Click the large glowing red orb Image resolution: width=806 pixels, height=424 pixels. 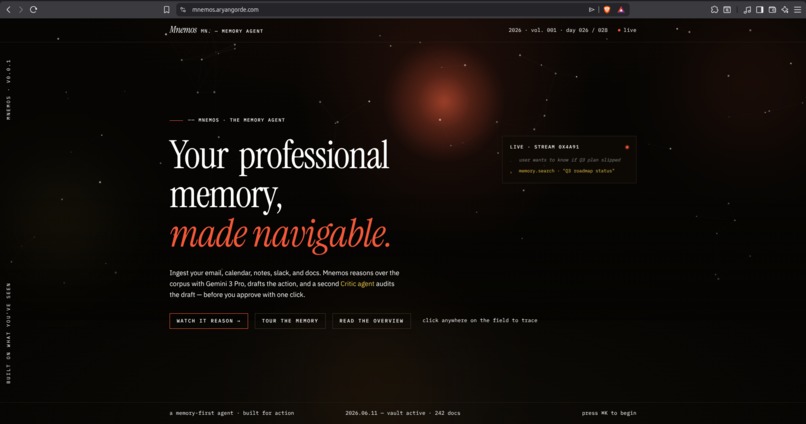(x=443, y=101)
